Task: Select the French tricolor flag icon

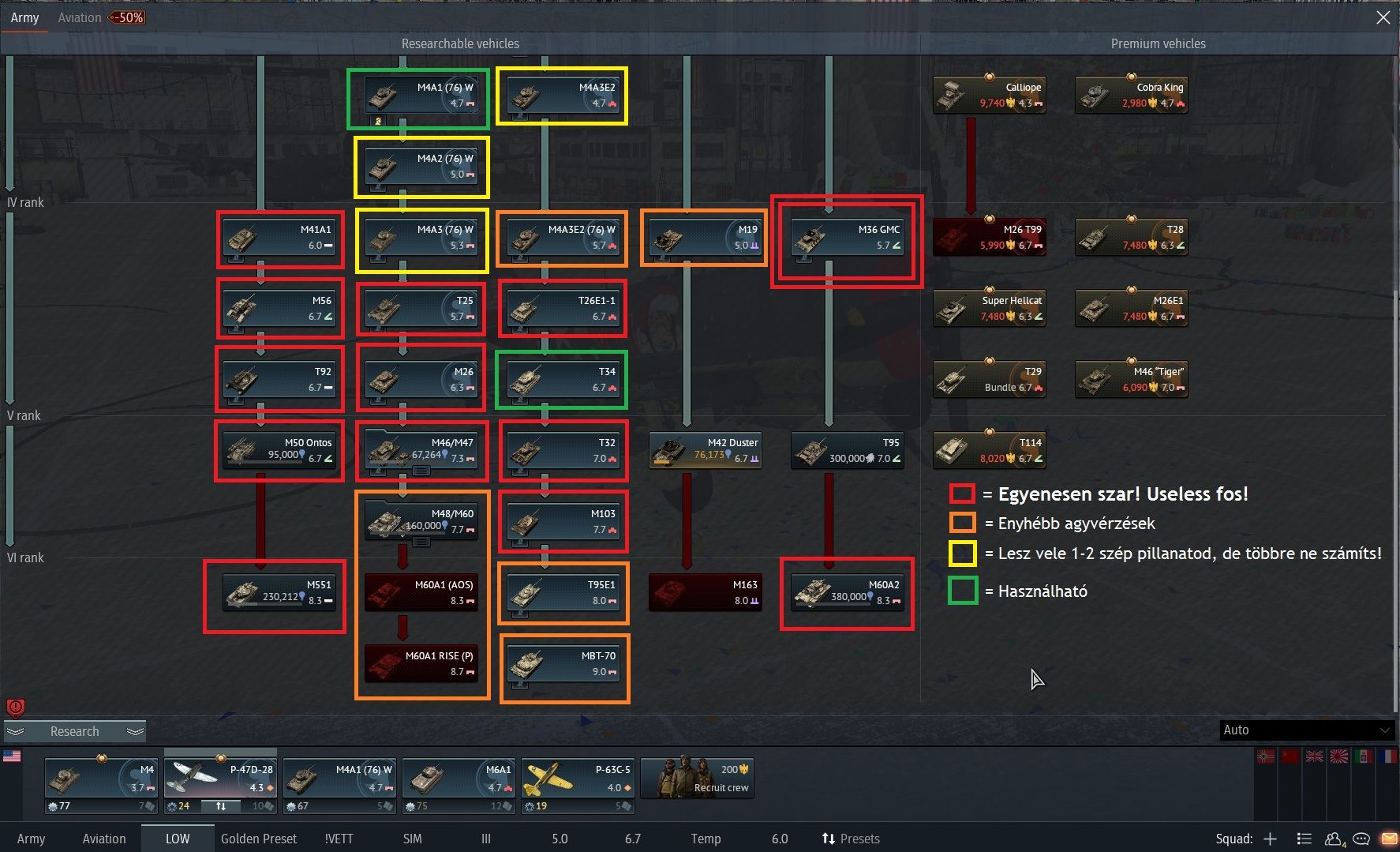Action: coord(1387,756)
